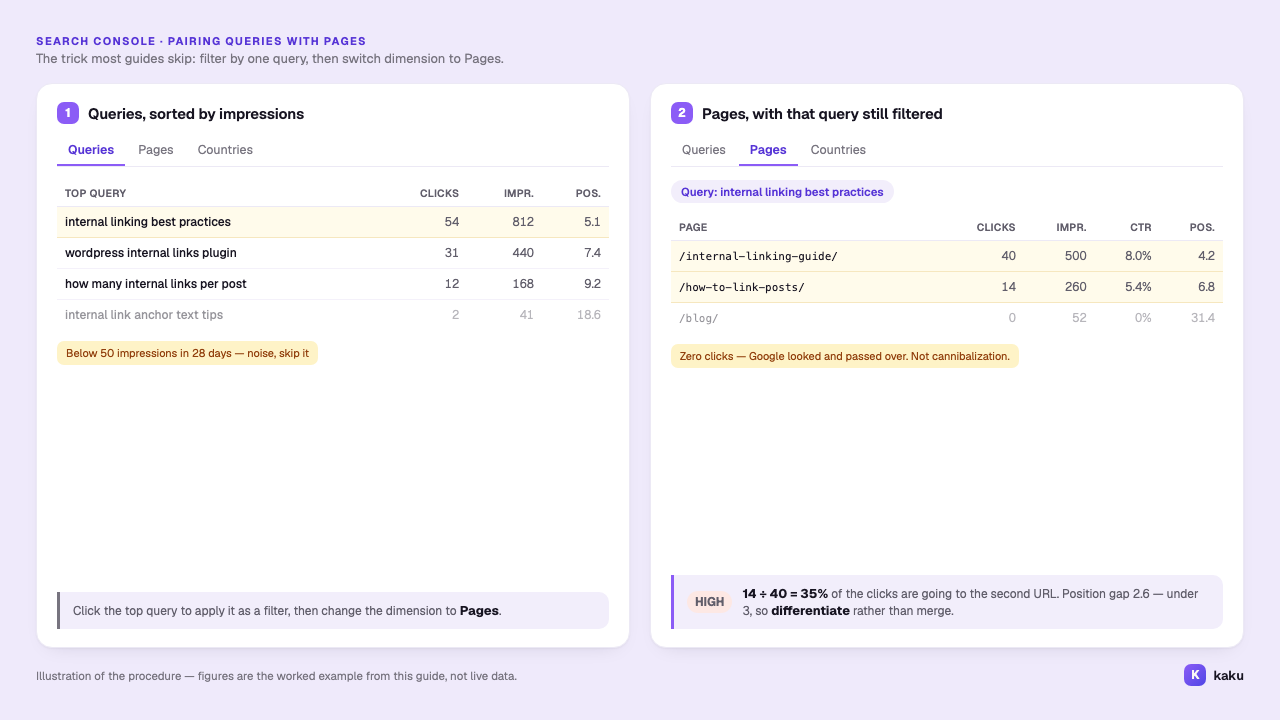This screenshot has width=1280, height=720.
Task: Select 'internal link anchor text tips' query
Action: tap(333, 315)
